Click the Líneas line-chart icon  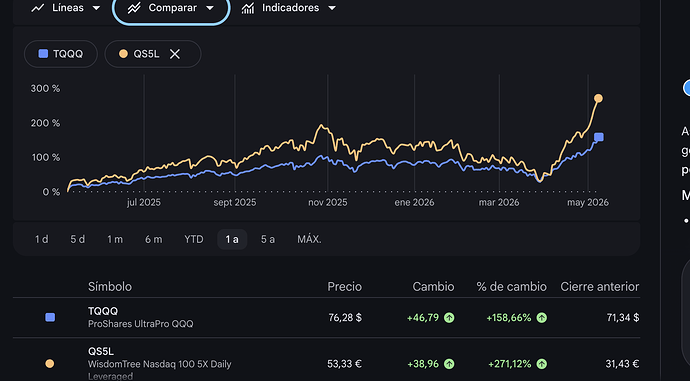(x=38, y=8)
